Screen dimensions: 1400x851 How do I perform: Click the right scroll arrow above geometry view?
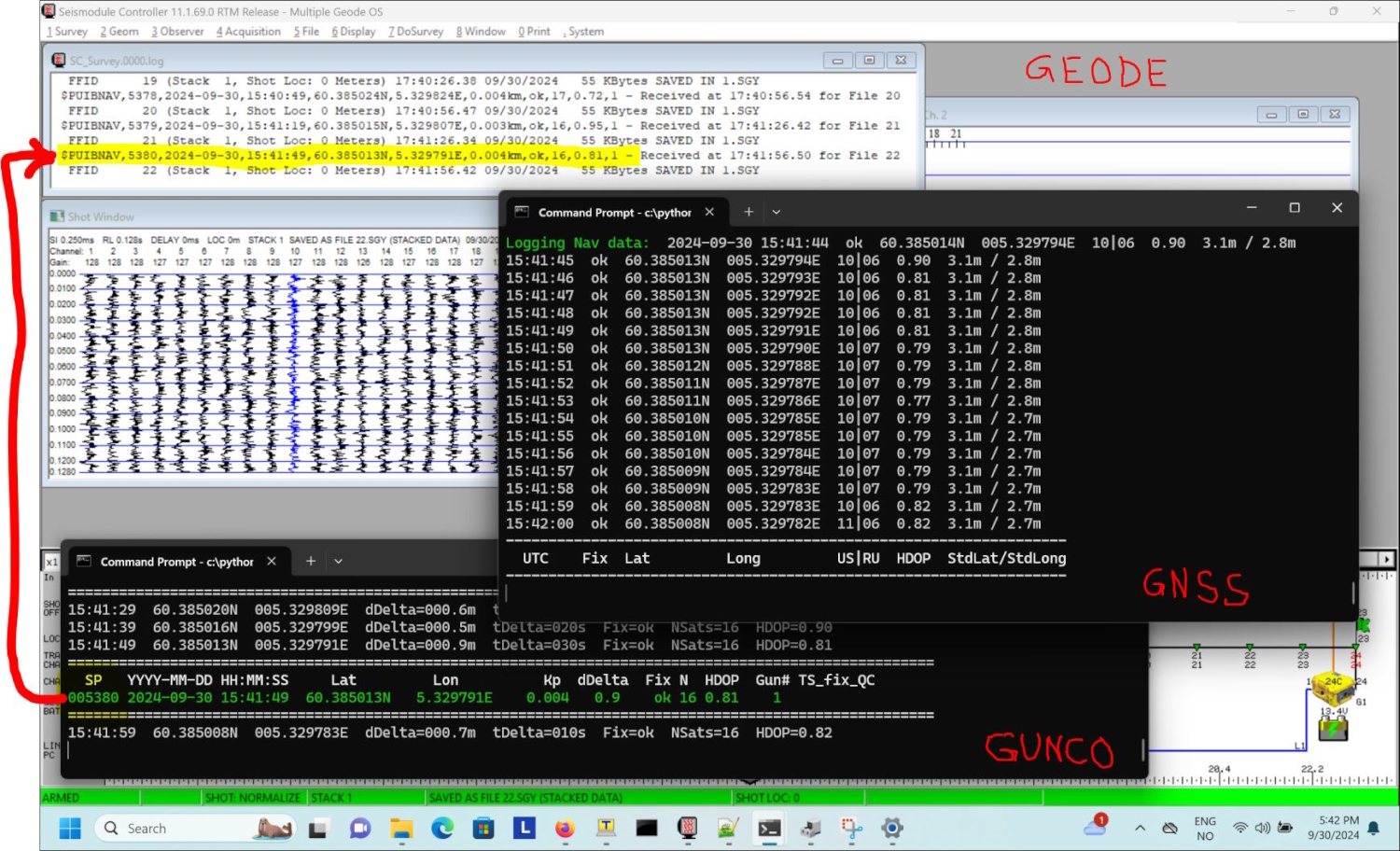1387,559
